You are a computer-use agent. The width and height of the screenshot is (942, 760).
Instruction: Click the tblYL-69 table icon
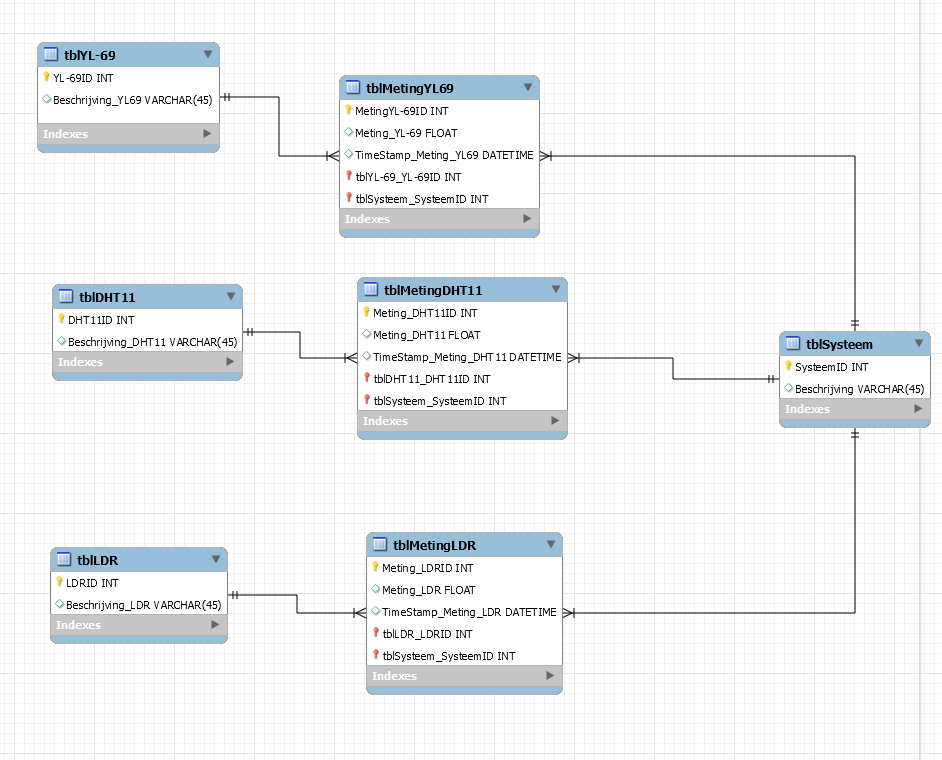[x=51, y=55]
